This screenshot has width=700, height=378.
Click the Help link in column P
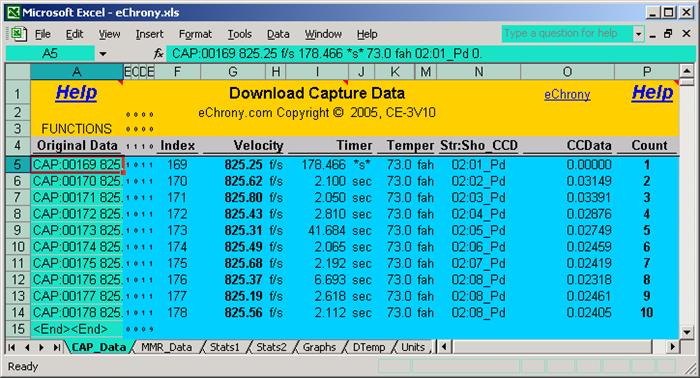coord(652,93)
